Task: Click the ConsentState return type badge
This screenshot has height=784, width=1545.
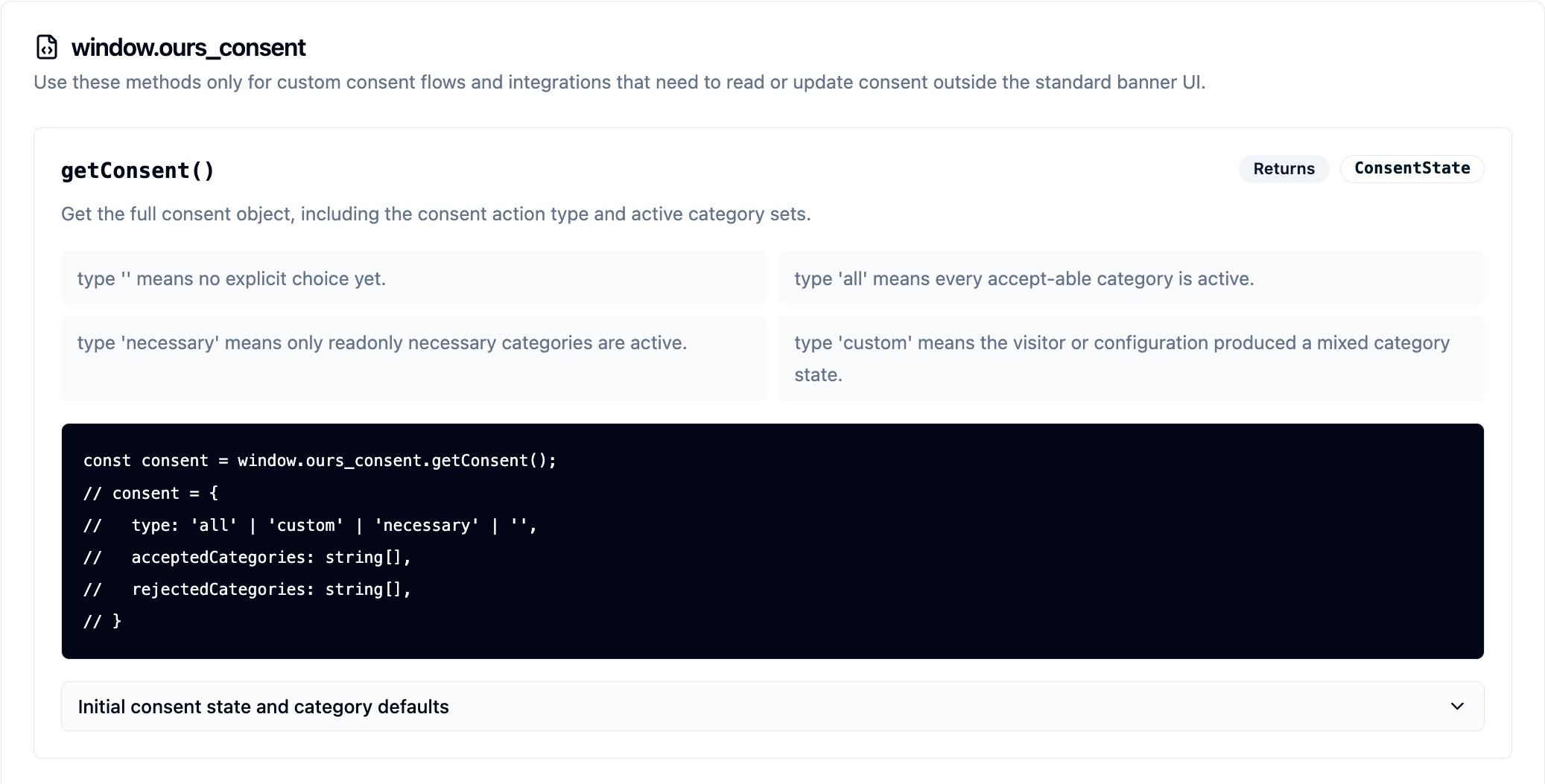Action: tap(1412, 168)
